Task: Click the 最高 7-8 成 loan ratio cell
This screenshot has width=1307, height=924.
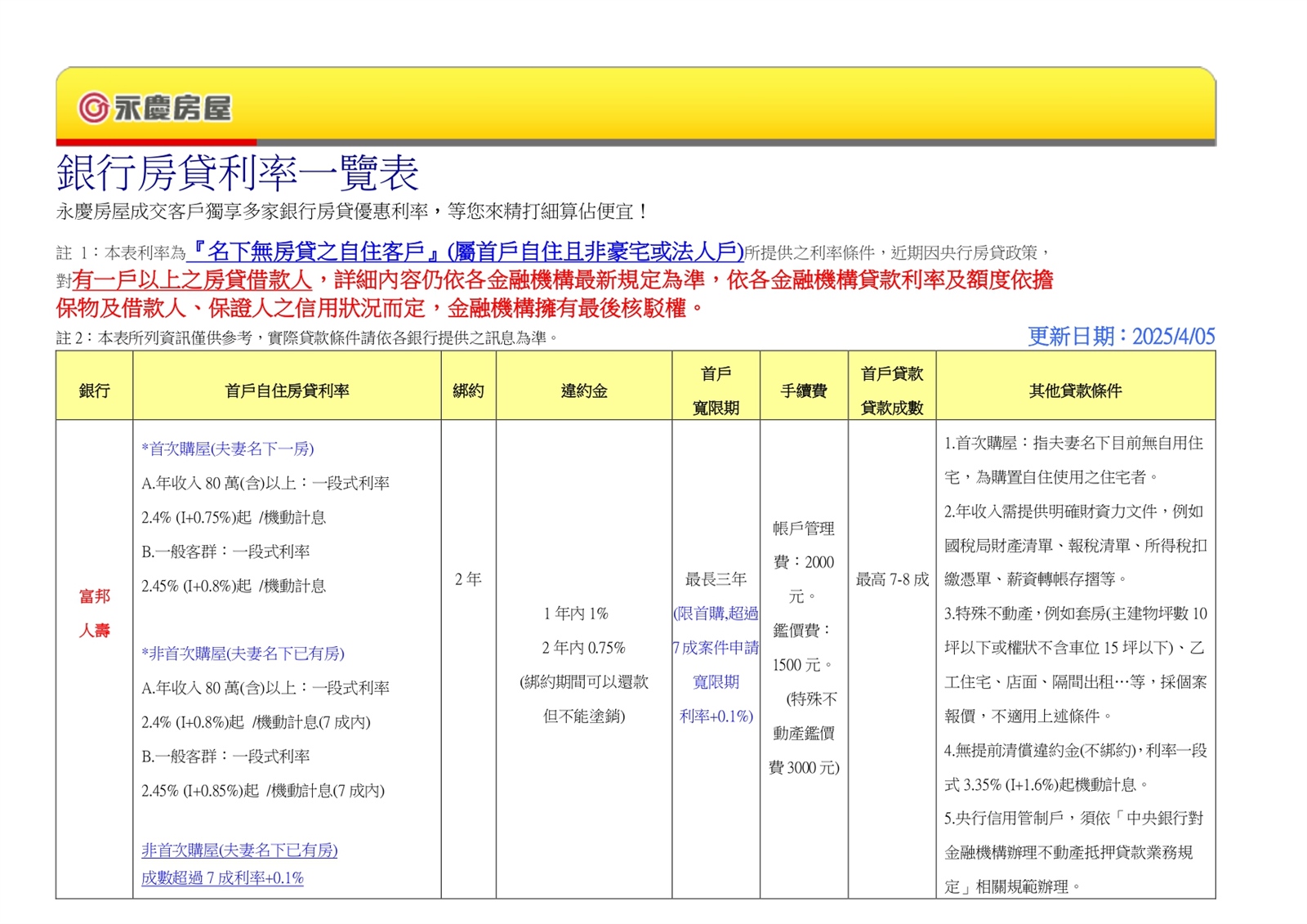Action: pos(892,579)
